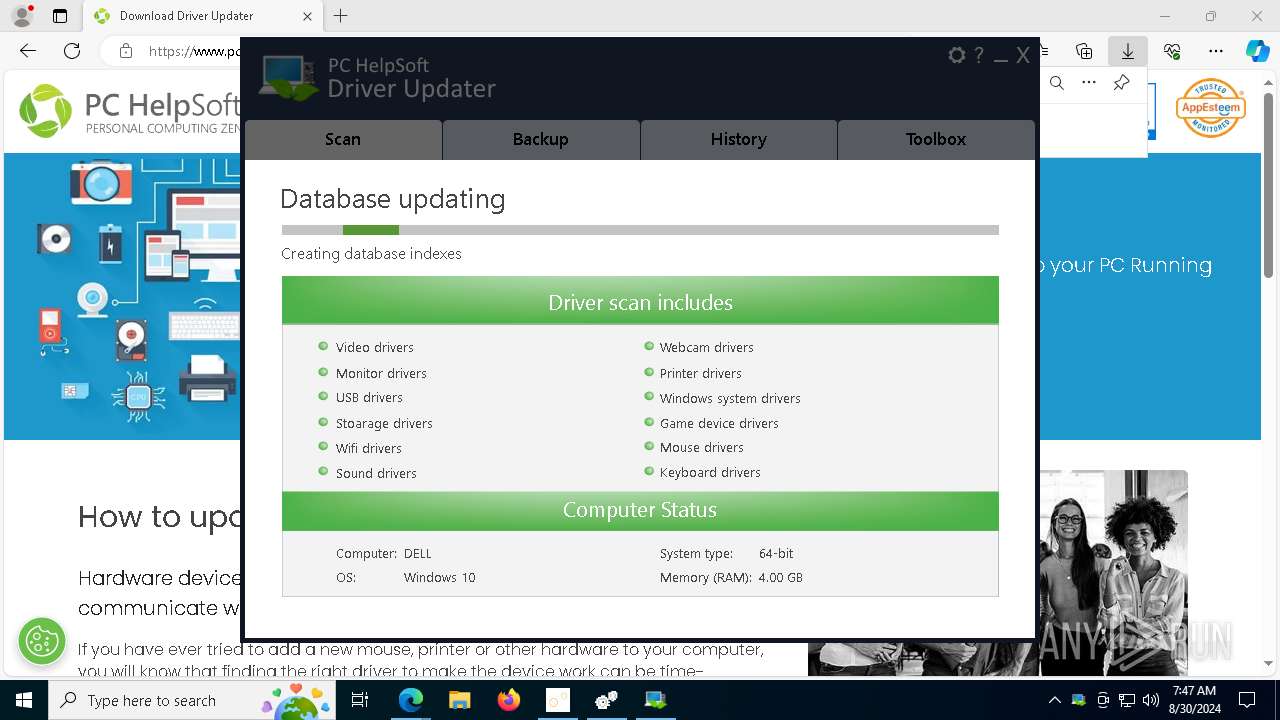The height and width of the screenshot is (720, 1280).
Task: Select the Download Driver Updater browser tab
Action: (203, 16)
